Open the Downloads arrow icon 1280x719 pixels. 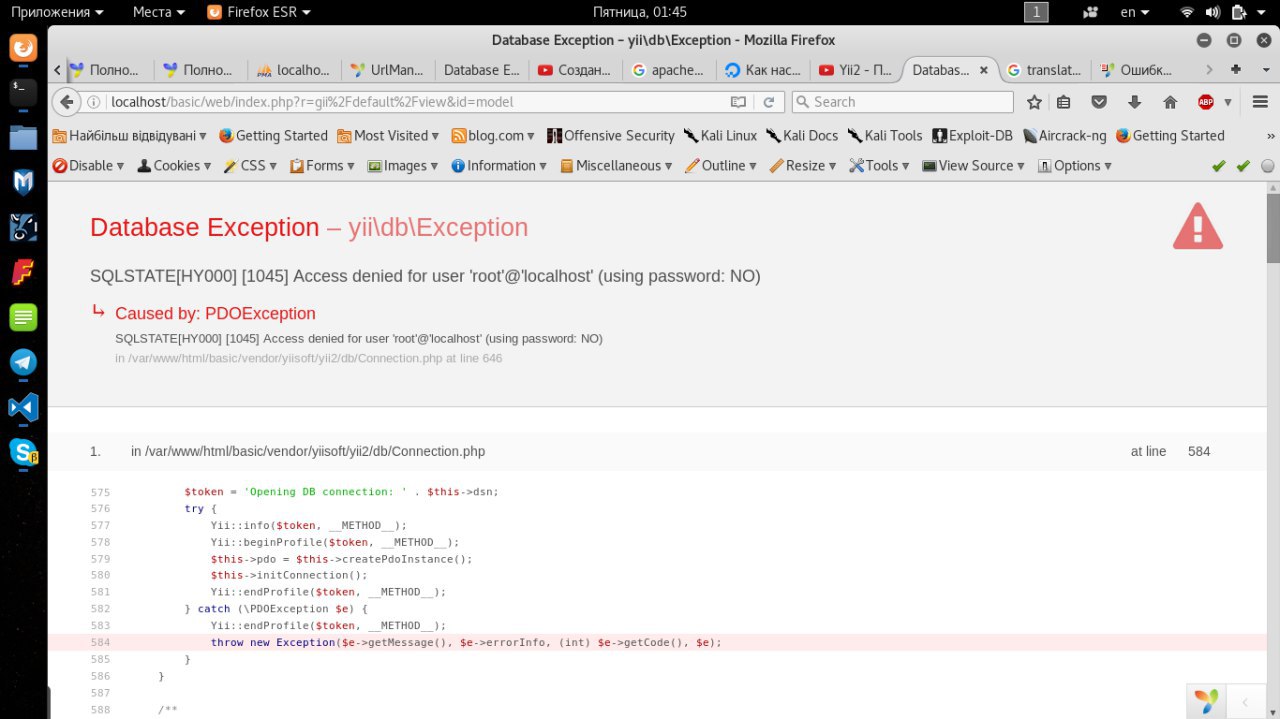tap(1134, 102)
